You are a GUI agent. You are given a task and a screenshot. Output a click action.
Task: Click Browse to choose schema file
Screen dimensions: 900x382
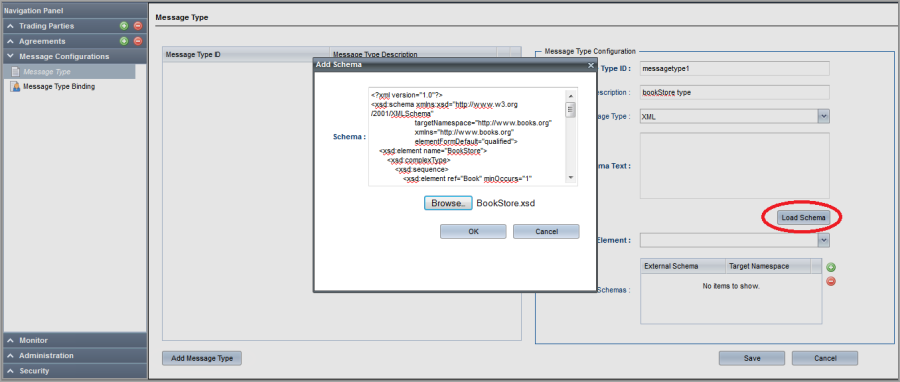coord(448,203)
